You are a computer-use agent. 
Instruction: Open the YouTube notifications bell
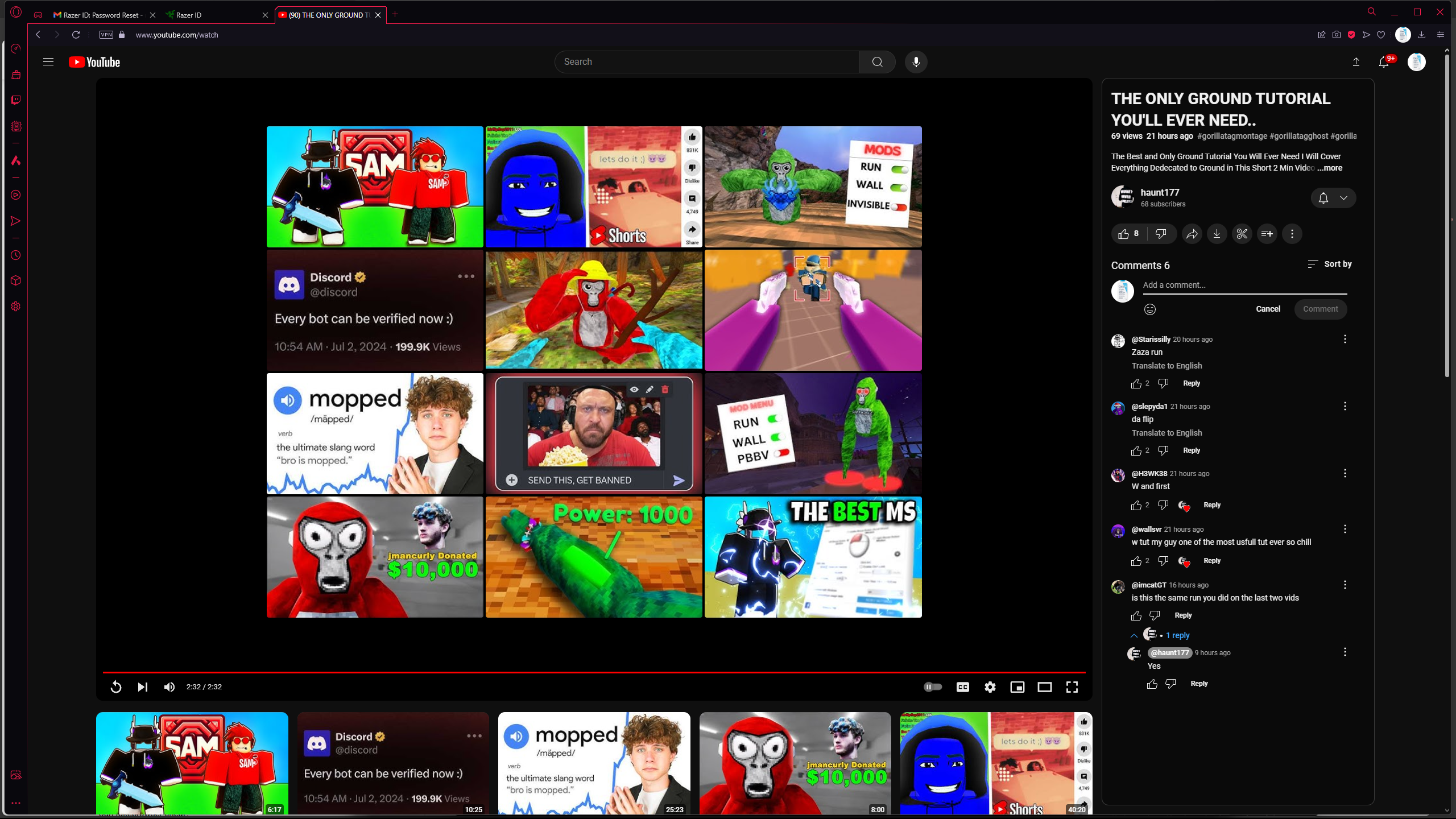pos(1384,62)
